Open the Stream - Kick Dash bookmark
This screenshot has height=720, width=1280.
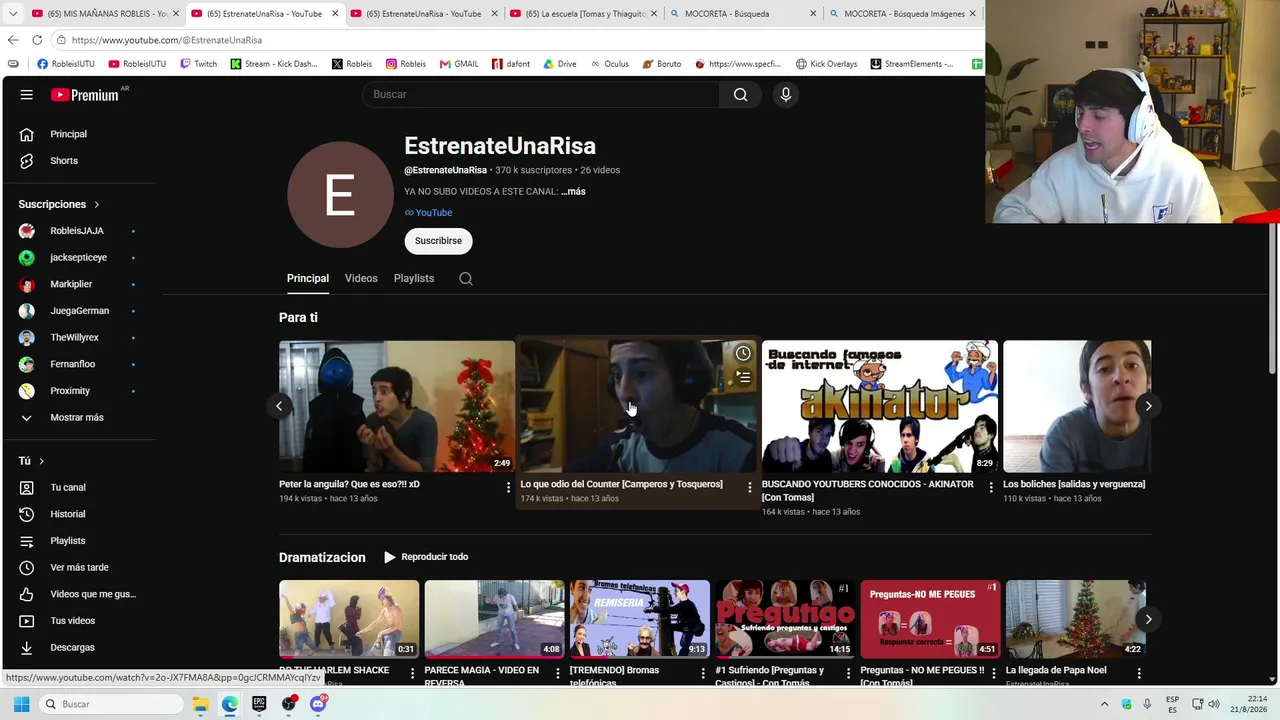click(x=273, y=64)
